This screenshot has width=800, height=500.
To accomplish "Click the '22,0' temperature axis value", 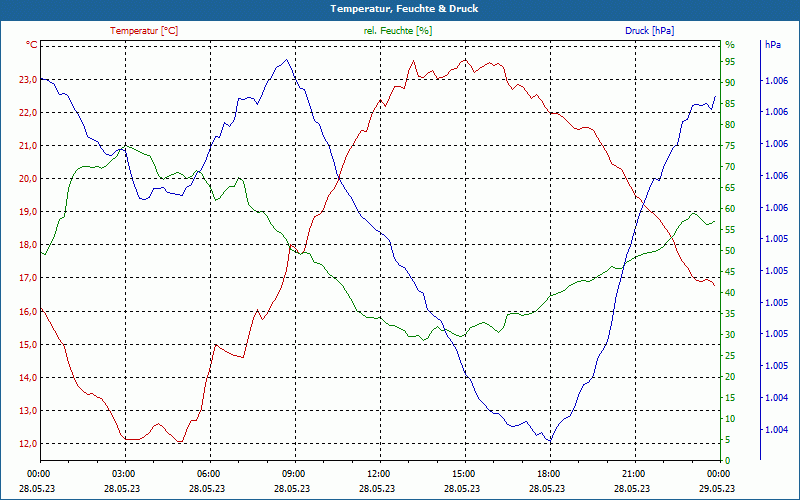I will (x=28, y=113).
